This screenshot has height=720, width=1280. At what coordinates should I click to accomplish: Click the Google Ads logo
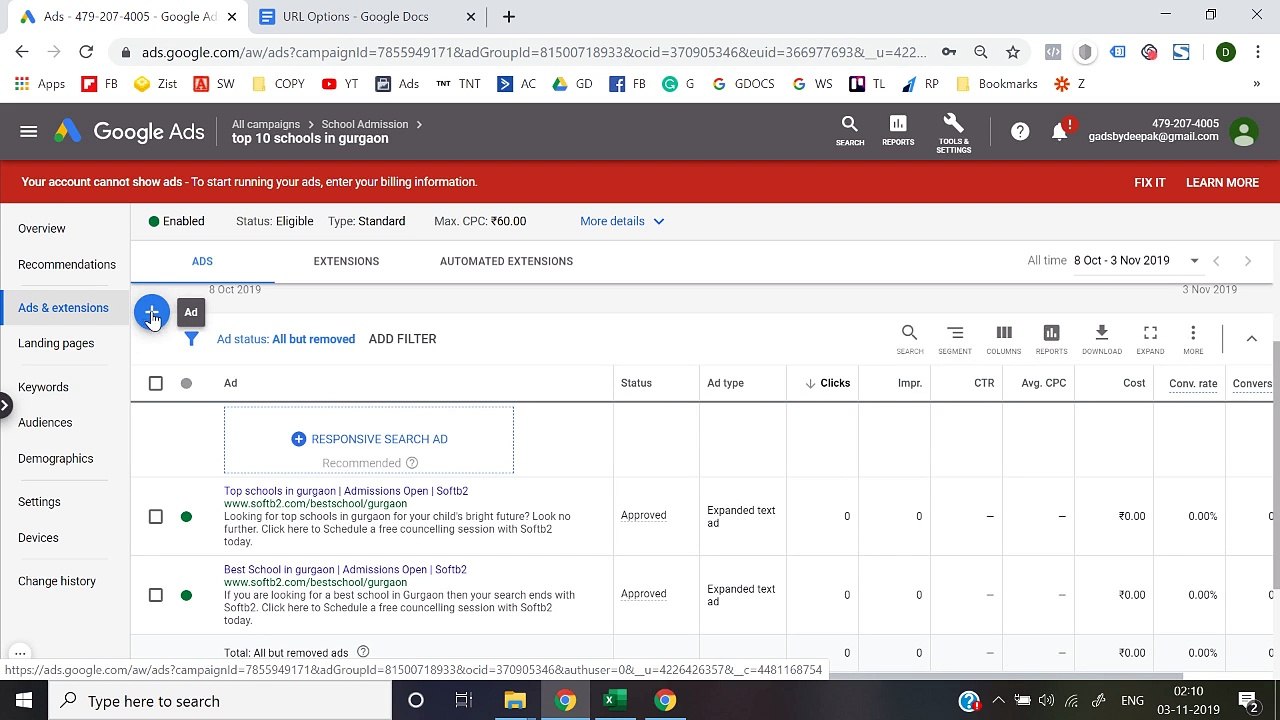pos(130,131)
